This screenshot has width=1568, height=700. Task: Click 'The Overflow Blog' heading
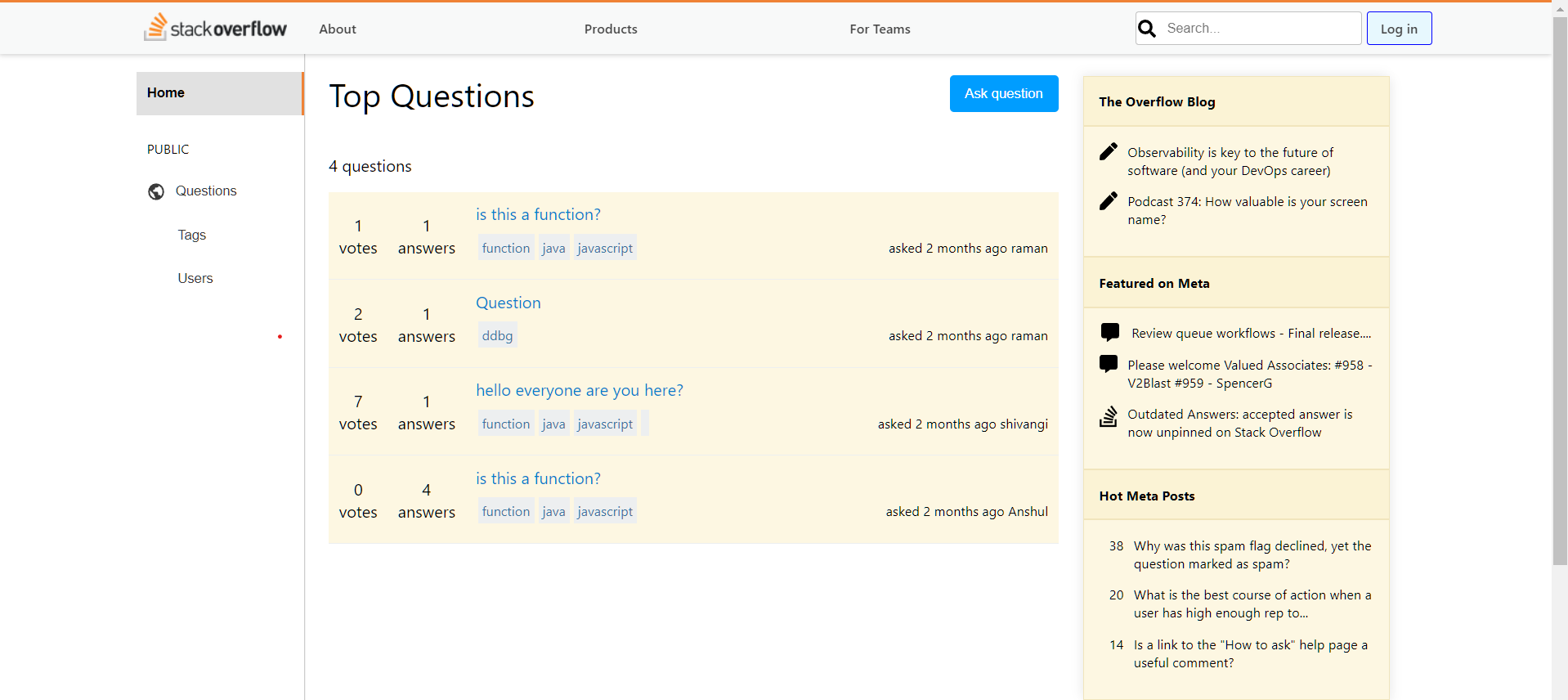click(1157, 101)
